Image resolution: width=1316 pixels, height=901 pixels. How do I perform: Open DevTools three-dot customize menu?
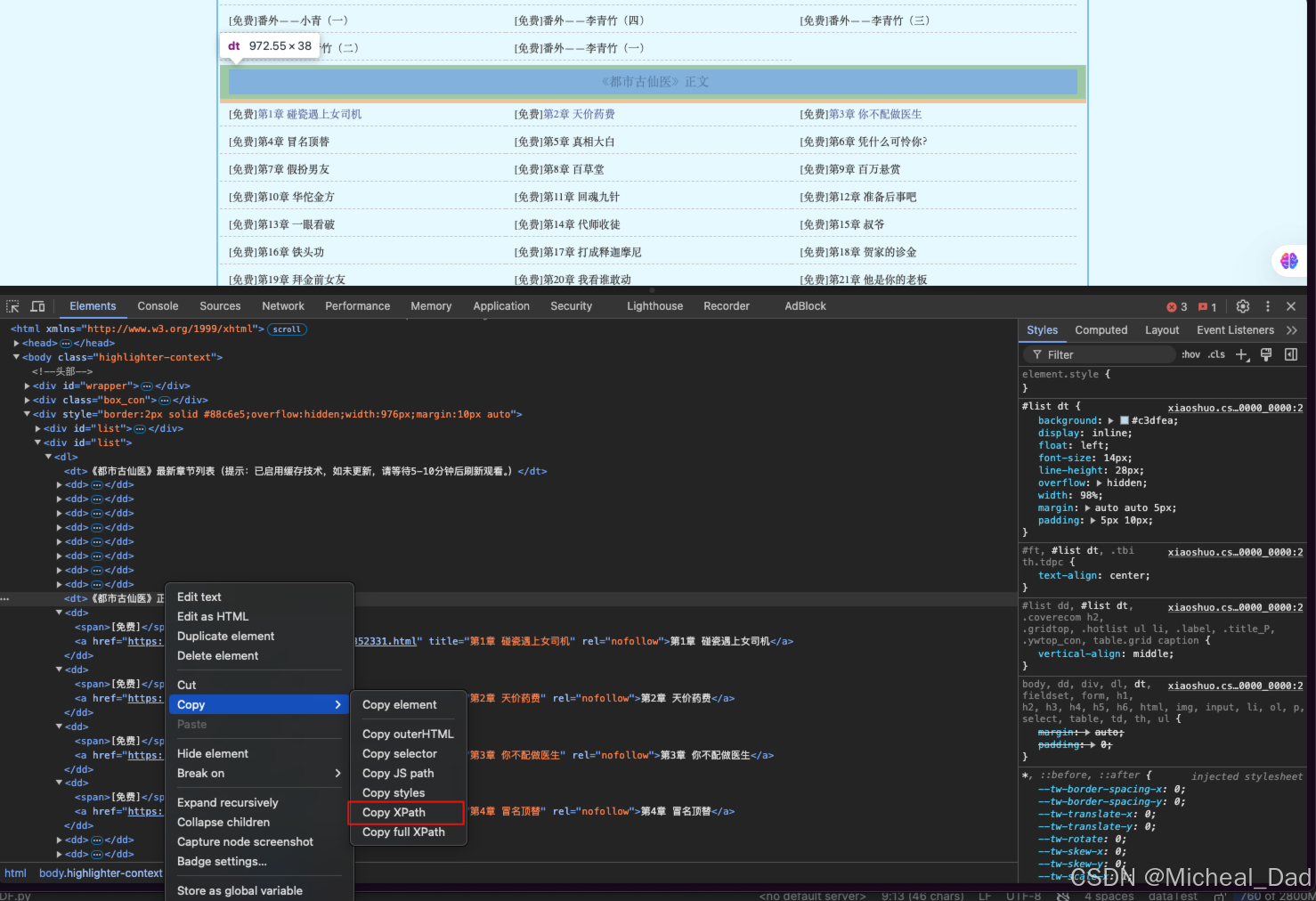[1268, 306]
